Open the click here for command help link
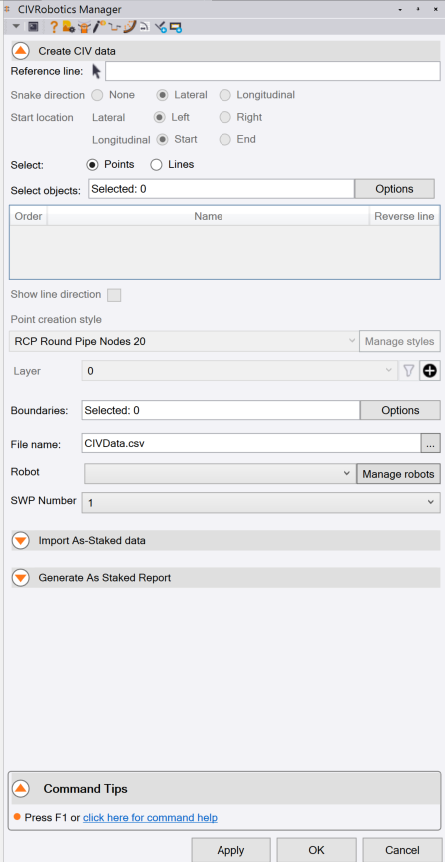The width and height of the screenshot is (445, 862). pos(150,817)
